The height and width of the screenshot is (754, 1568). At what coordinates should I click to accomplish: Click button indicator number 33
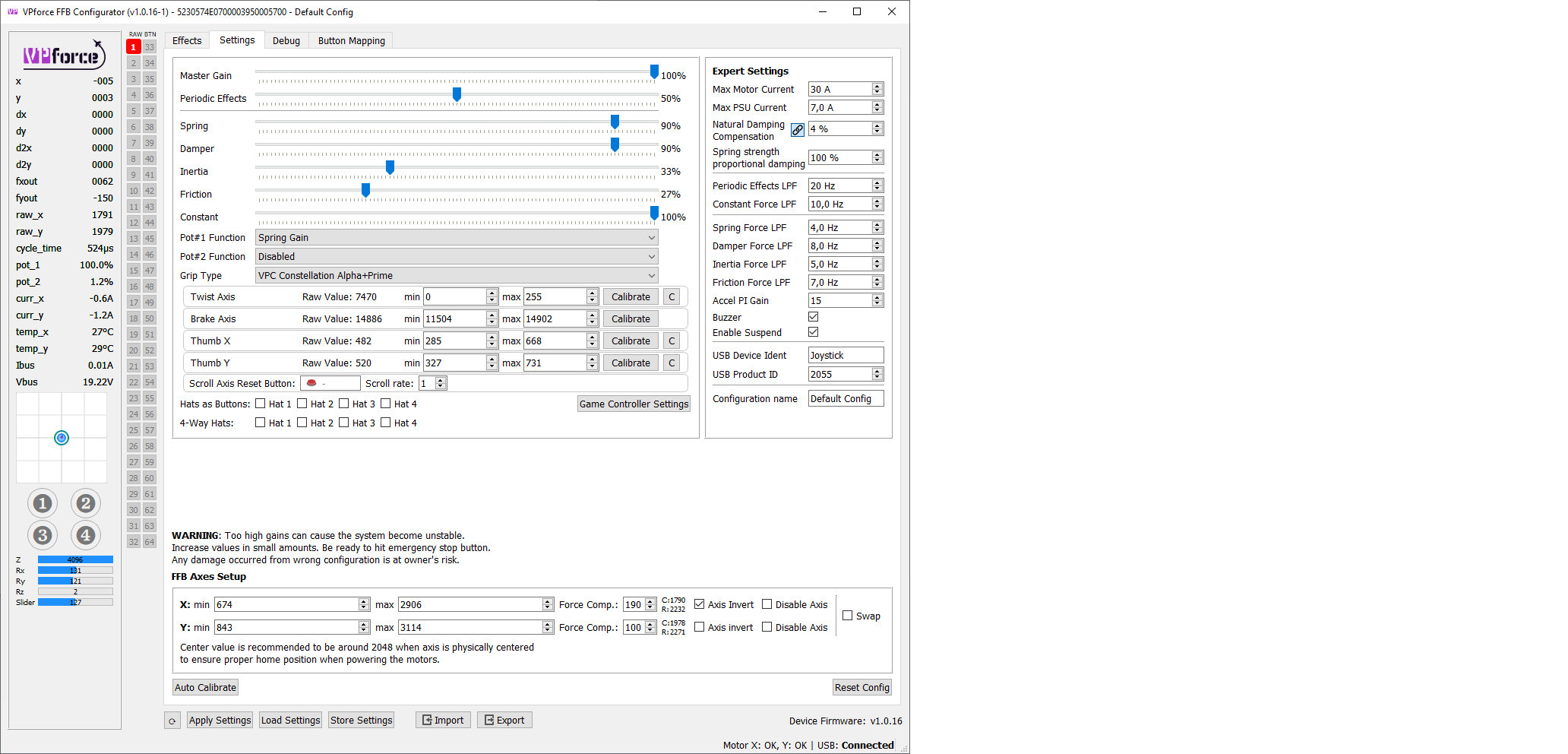click(150, 47)
